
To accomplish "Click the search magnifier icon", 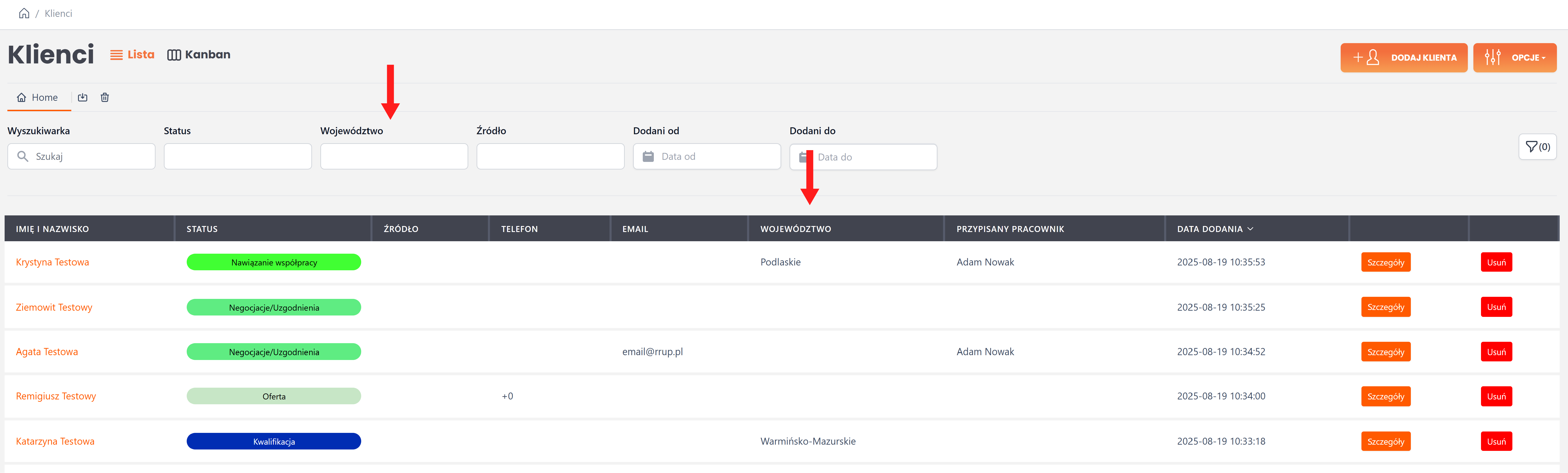I will tap(23, 157).
